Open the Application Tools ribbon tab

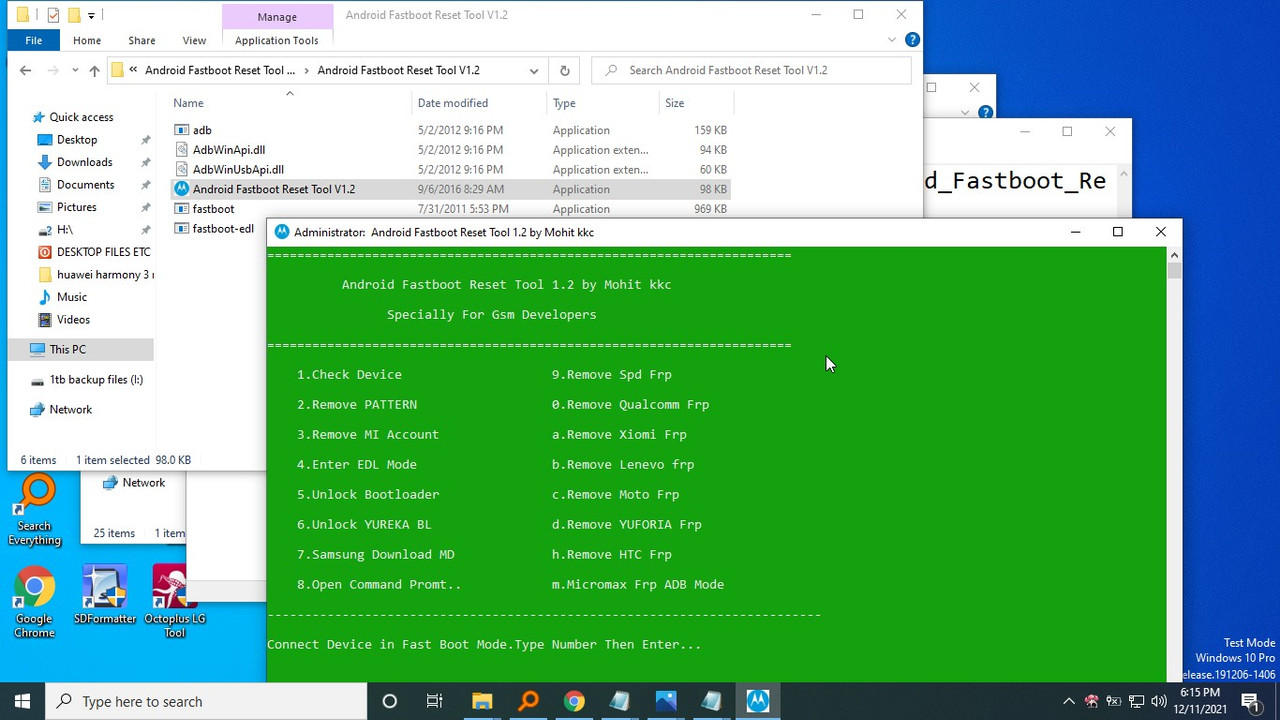coord(277,40)
